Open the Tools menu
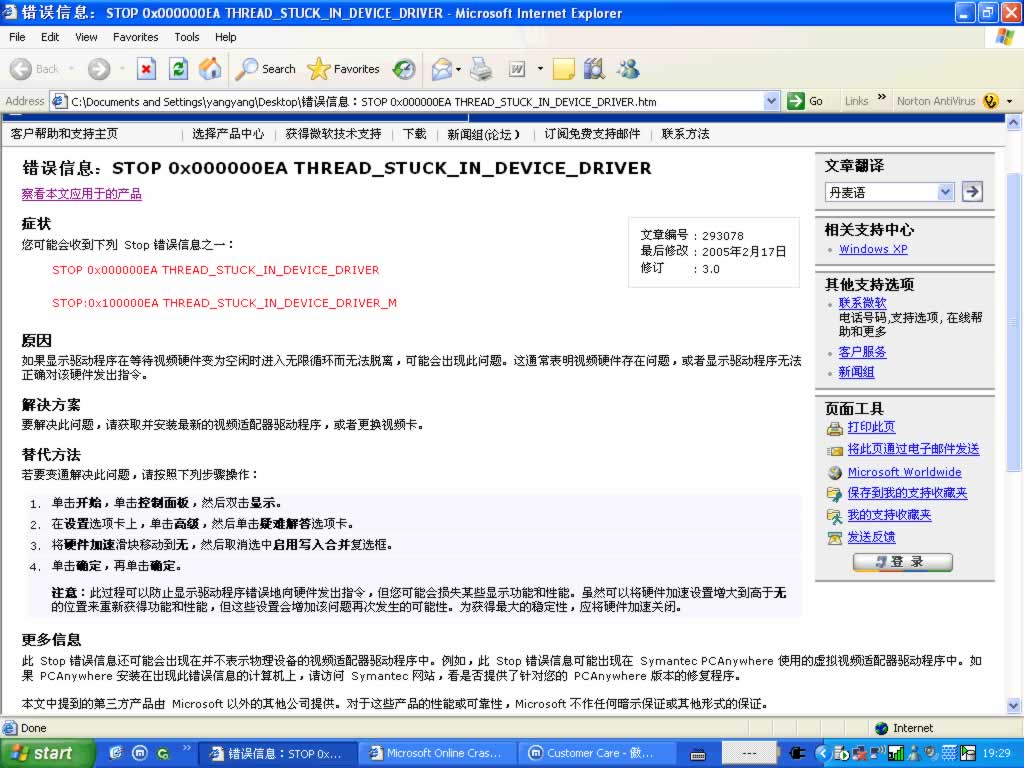This screenshot has height=768, width=1024. 187,37
